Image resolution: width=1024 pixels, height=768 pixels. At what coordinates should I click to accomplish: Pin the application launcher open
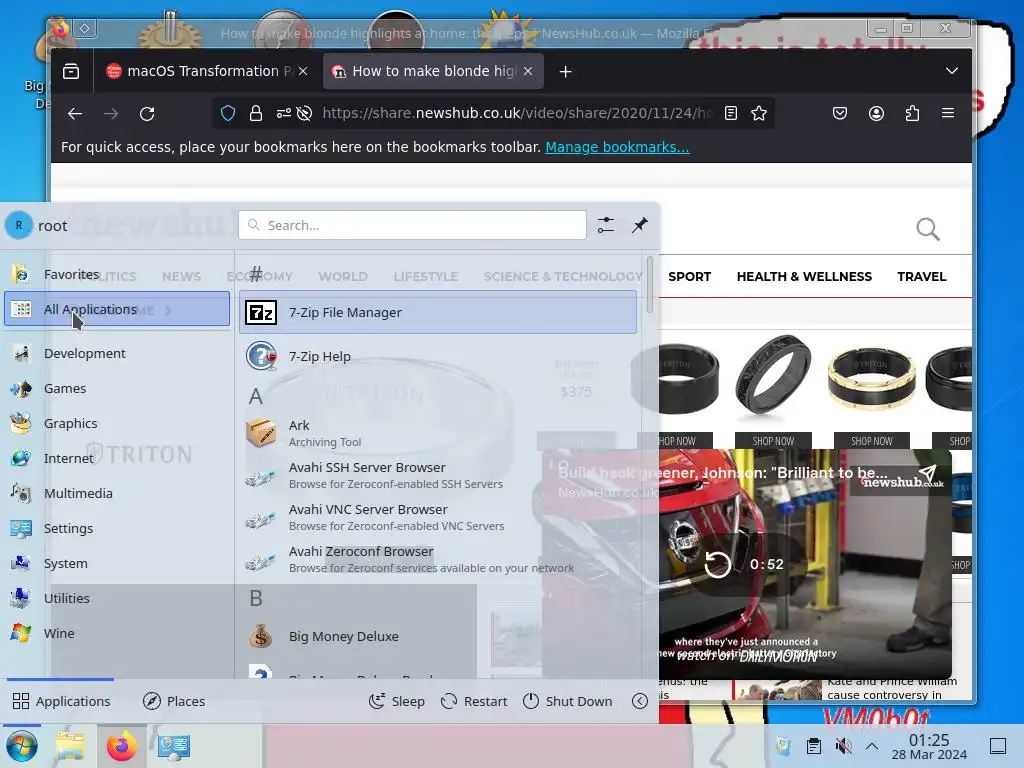640,225
